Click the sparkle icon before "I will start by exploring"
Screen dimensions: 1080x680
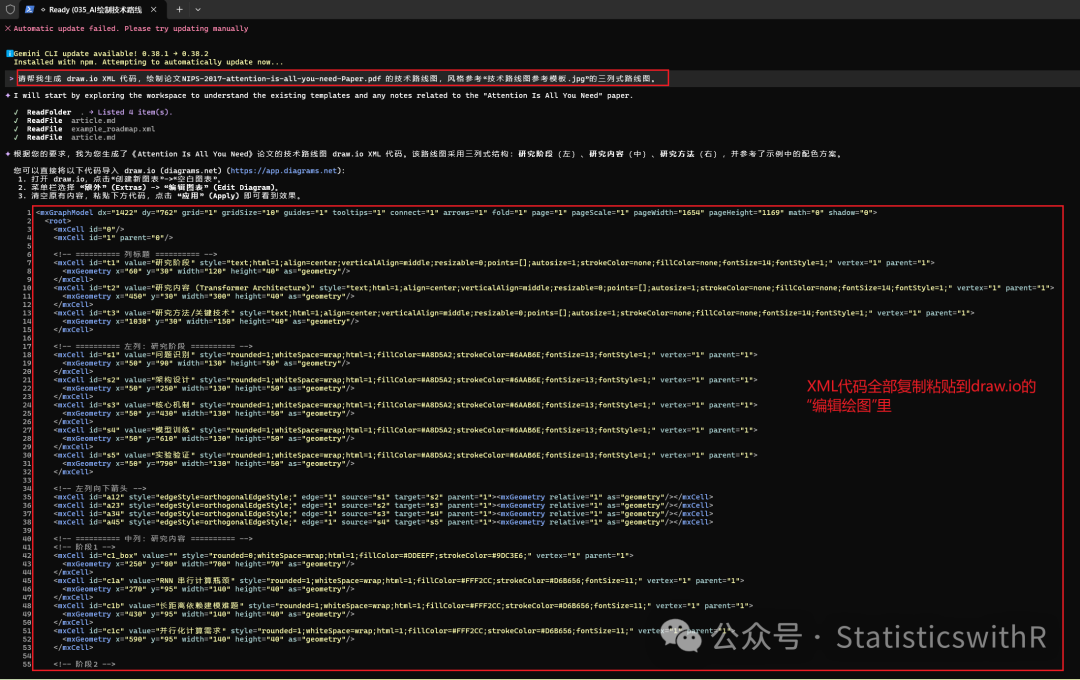click(8, 95)
